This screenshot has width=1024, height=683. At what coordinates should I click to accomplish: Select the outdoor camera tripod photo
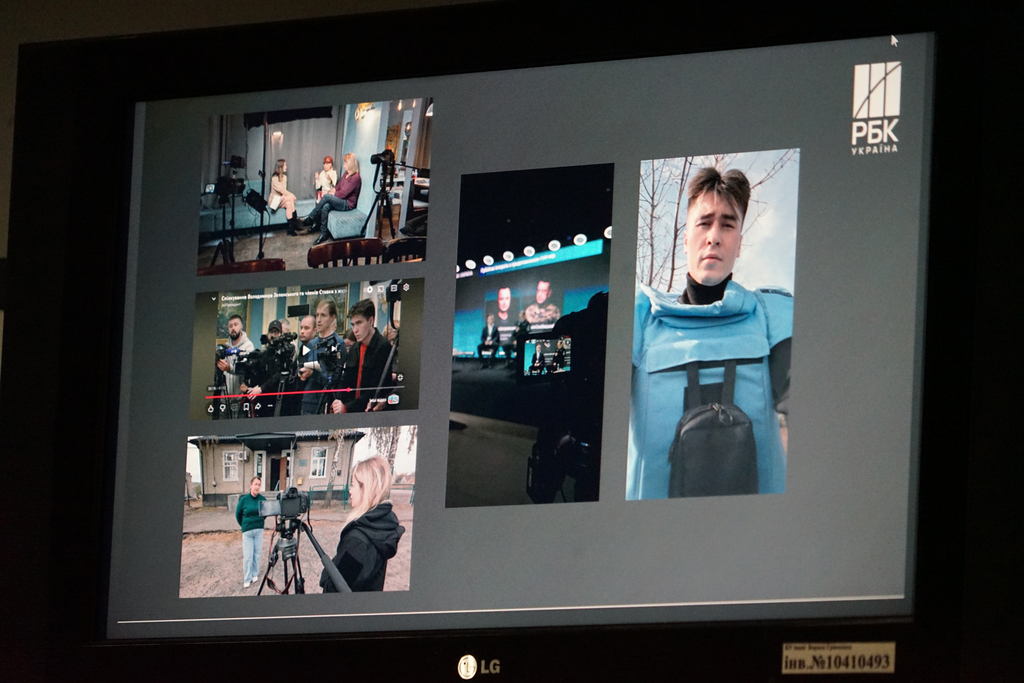click(297, 512)
